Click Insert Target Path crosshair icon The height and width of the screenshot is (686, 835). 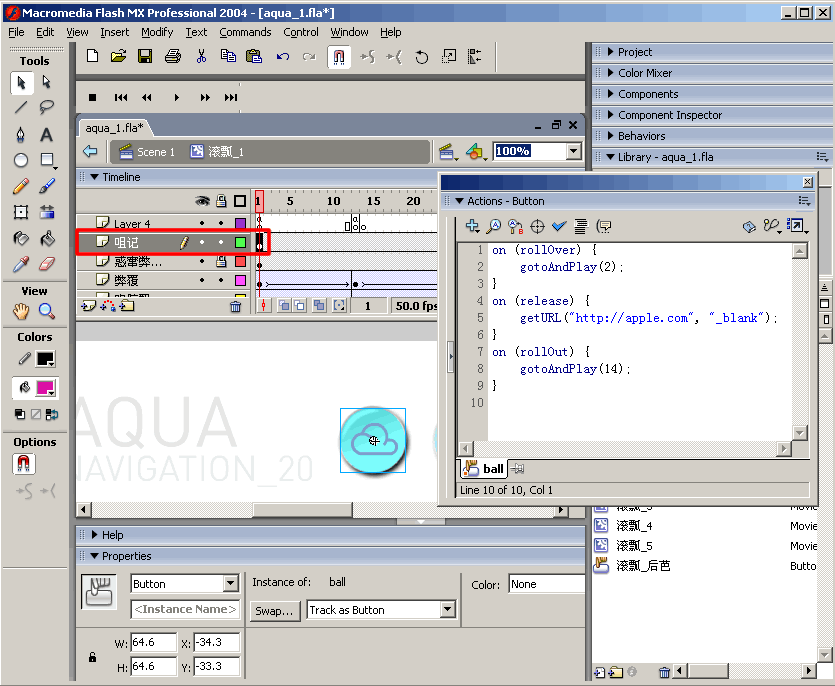point(538,226)
